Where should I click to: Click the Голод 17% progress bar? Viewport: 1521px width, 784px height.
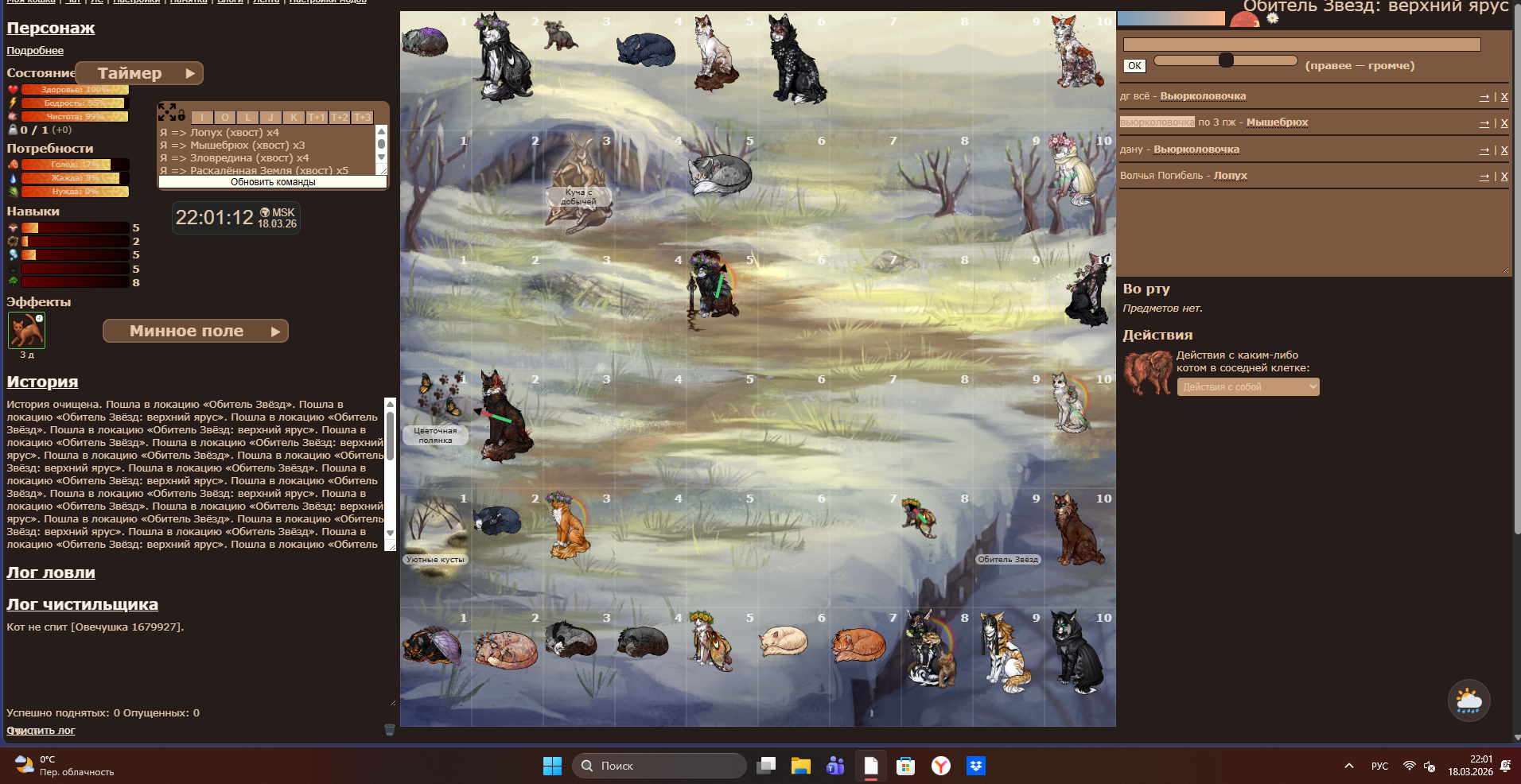tap(76, 165)
